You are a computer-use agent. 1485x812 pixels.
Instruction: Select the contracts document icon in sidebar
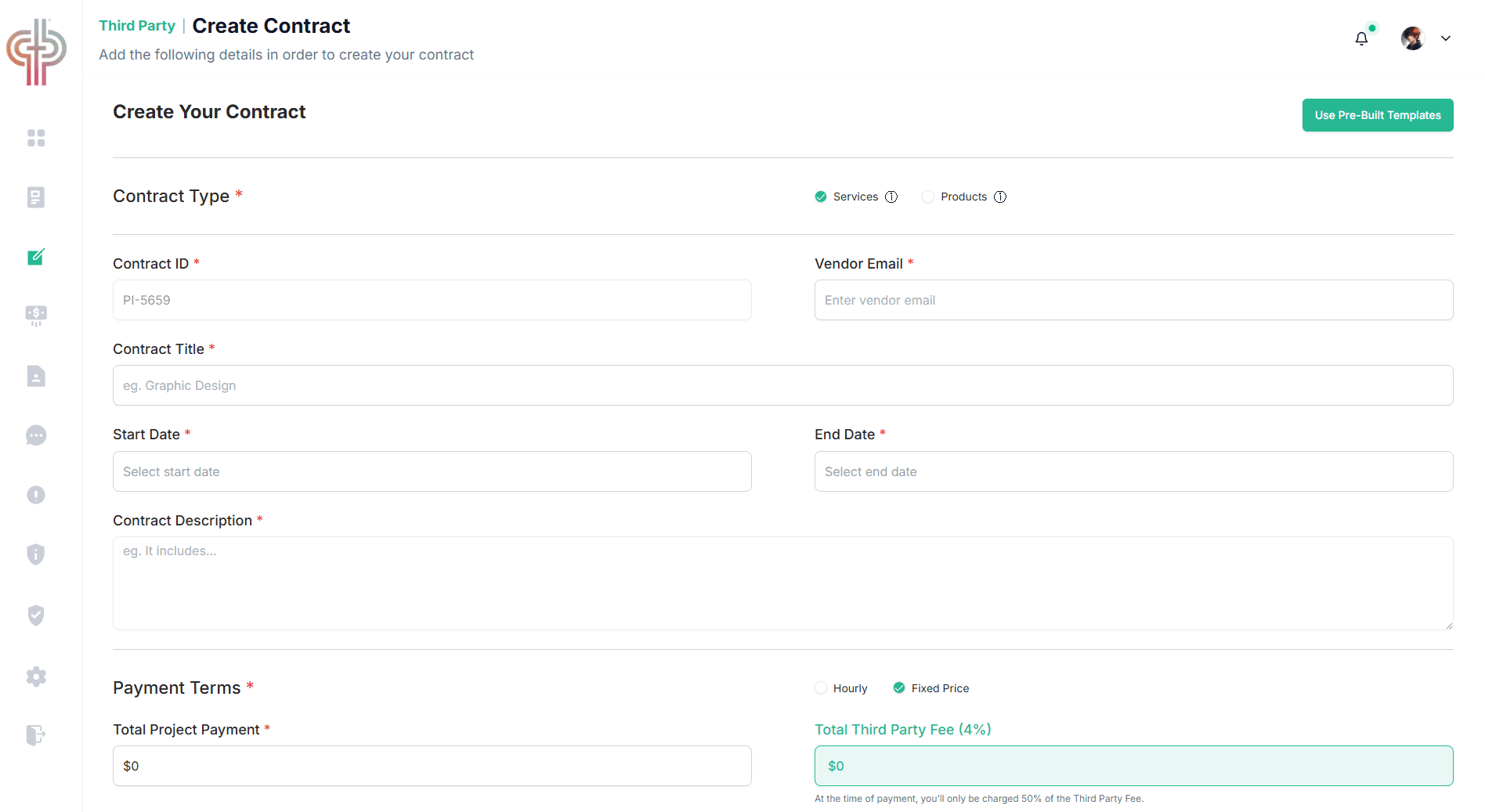click(x=36, y=197)
